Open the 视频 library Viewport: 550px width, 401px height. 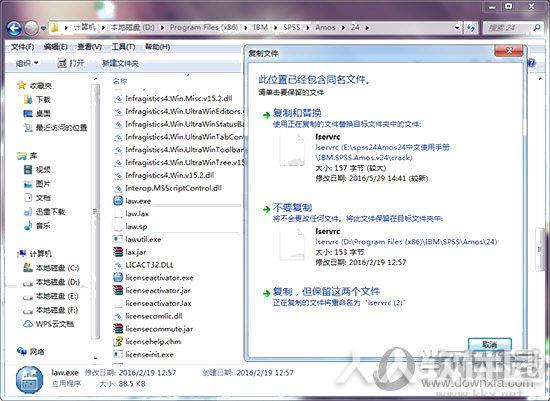pyautogui.click(x=38, y=170)
